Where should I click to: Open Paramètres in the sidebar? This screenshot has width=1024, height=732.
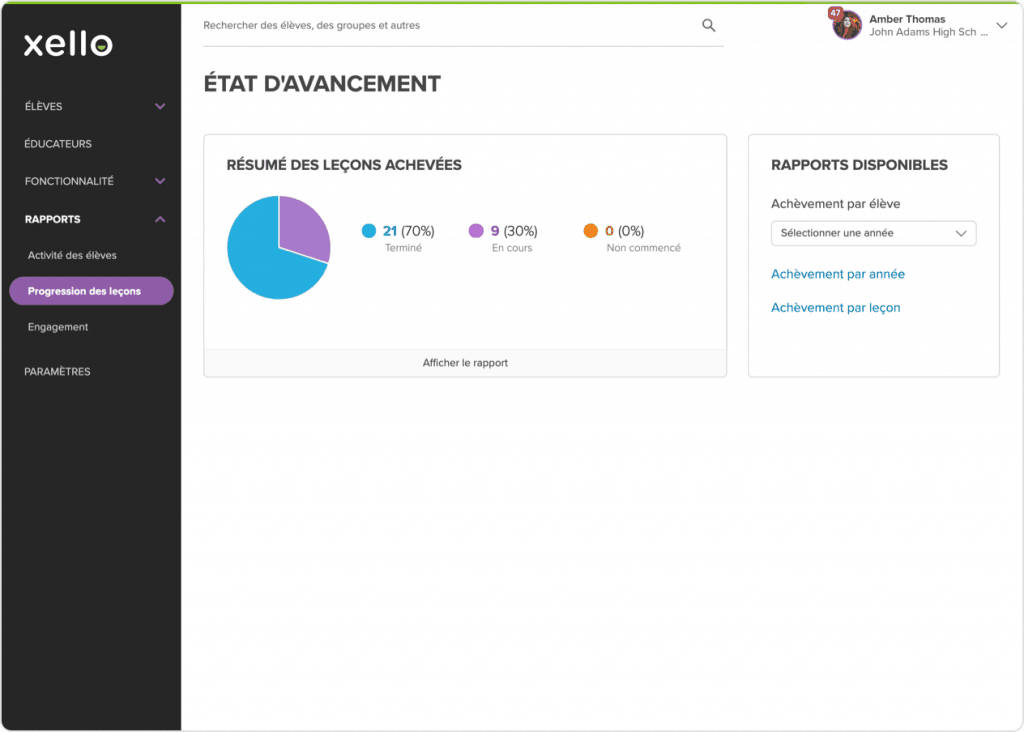(x=57, y=372)
